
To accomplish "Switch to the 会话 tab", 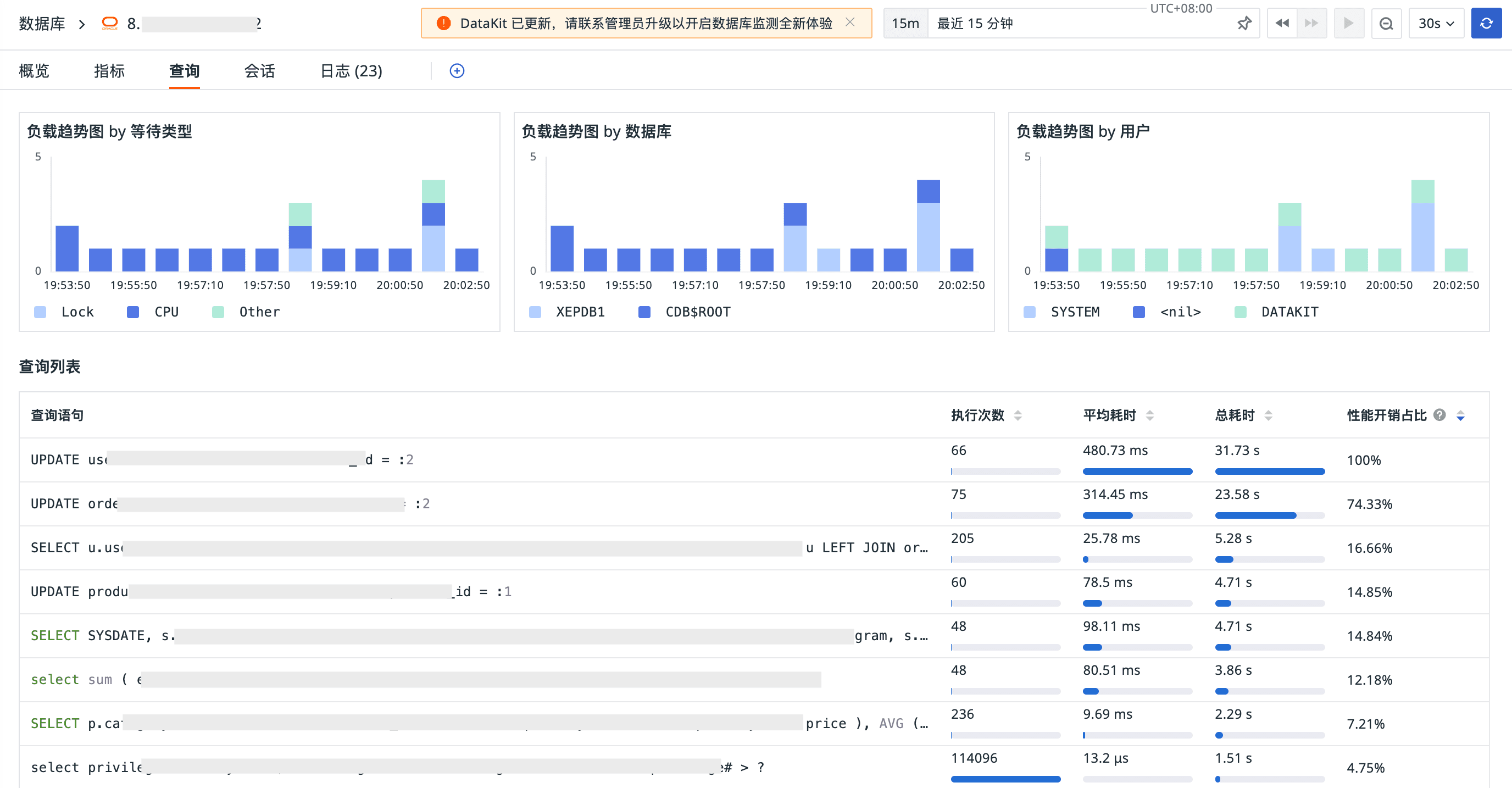I will point(259,71).
